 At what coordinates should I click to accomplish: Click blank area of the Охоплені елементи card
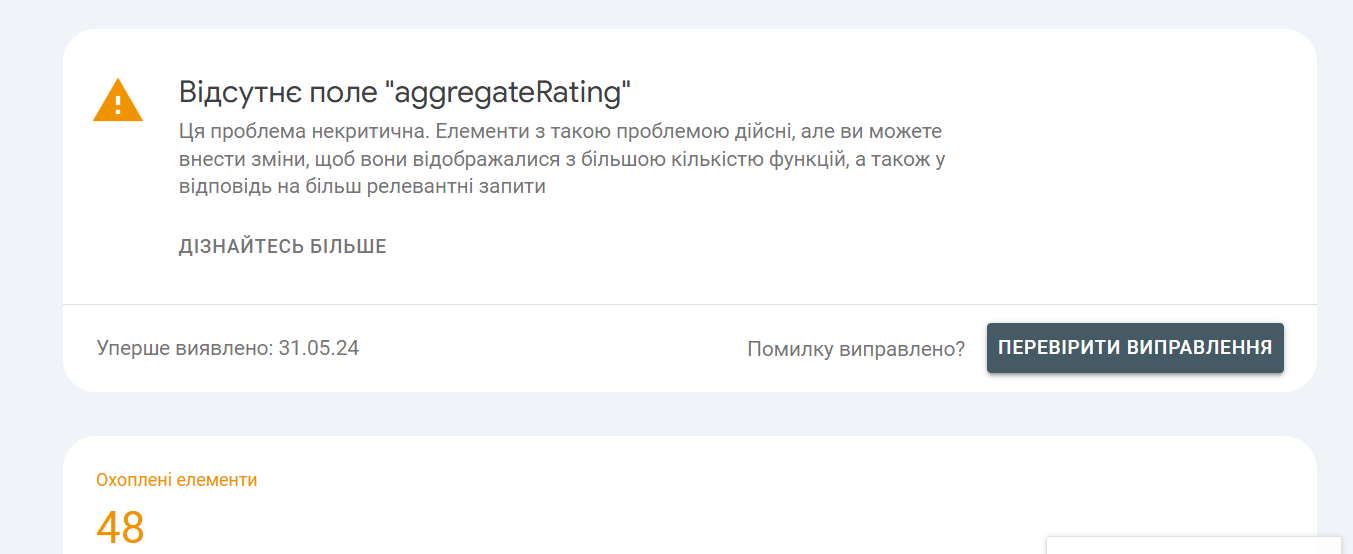(650, 500)
